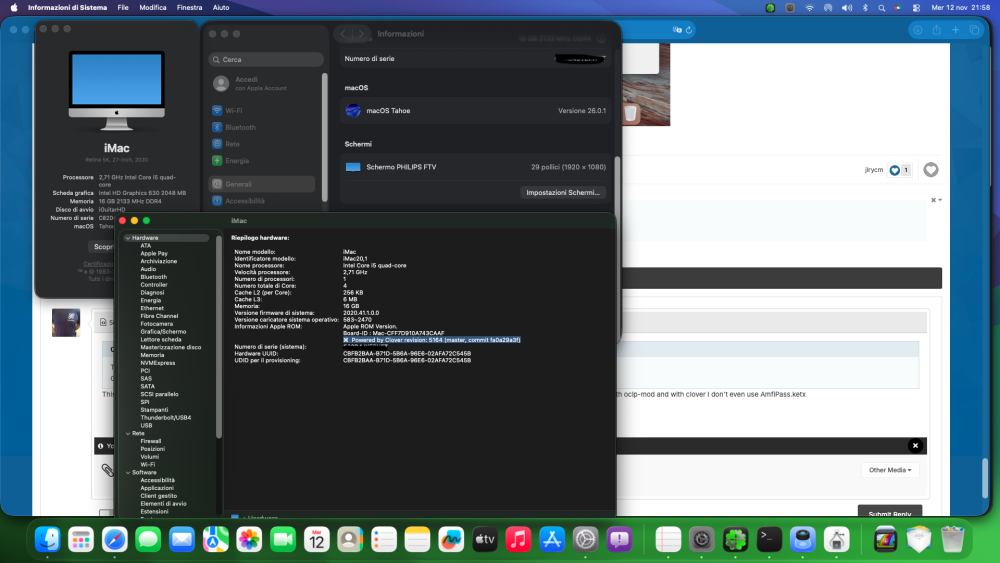Open Notes app in Dock
1000x563 pixels.
(x=417, y=539)
